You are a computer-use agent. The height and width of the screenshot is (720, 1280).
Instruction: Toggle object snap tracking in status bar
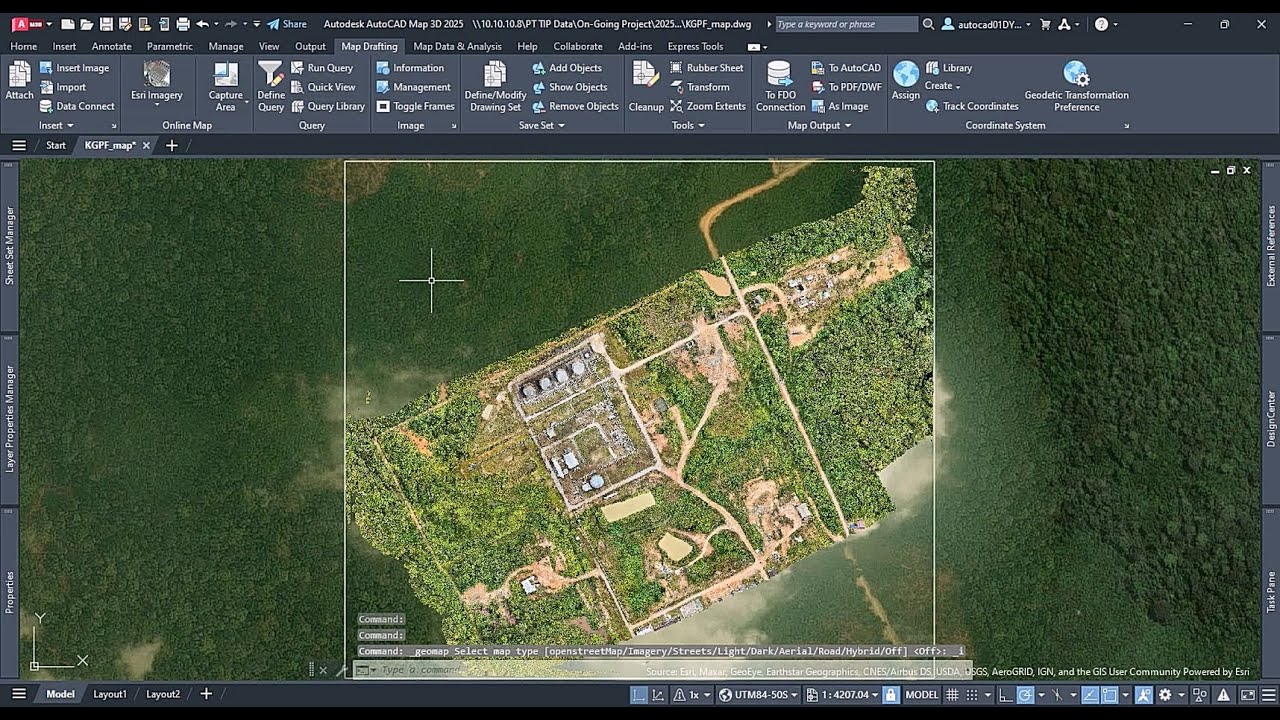[x=1090, y=695]
